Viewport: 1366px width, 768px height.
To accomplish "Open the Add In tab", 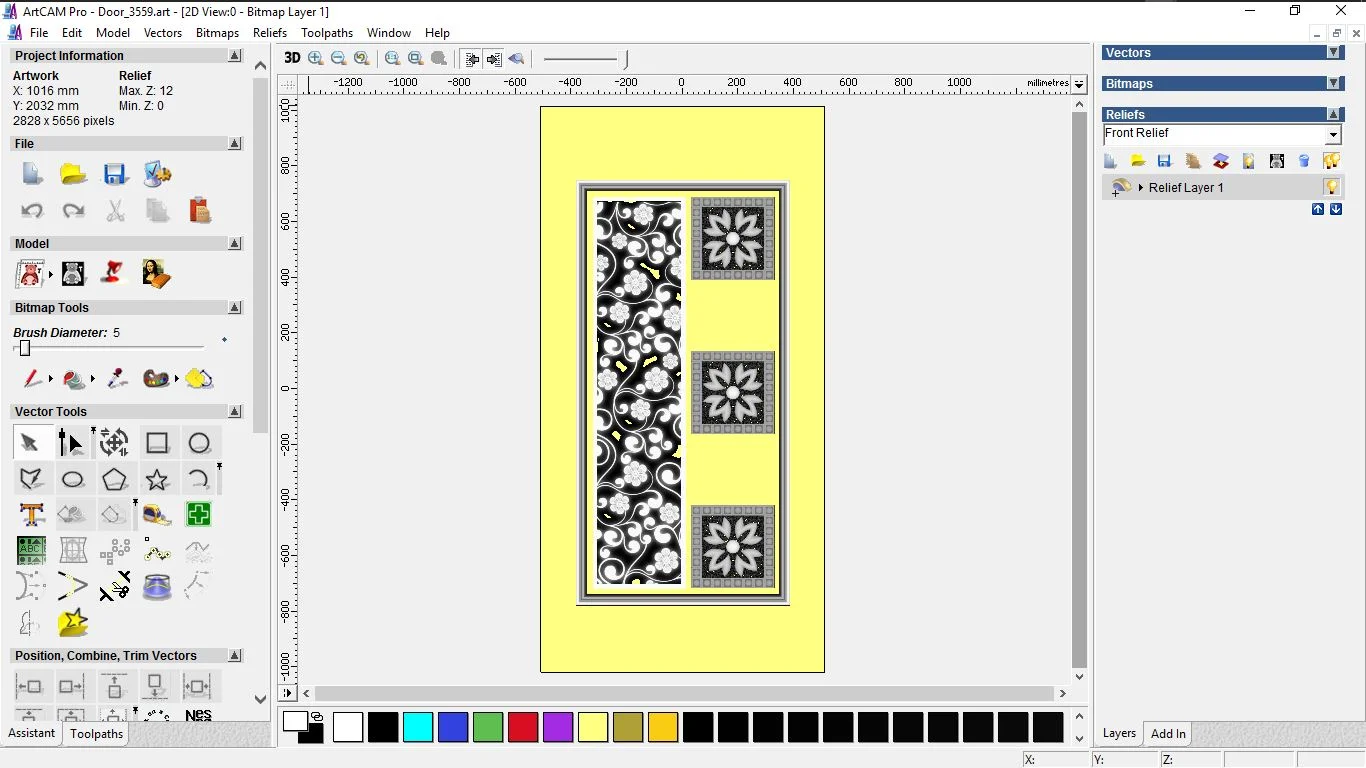I will click(1168, 734).
